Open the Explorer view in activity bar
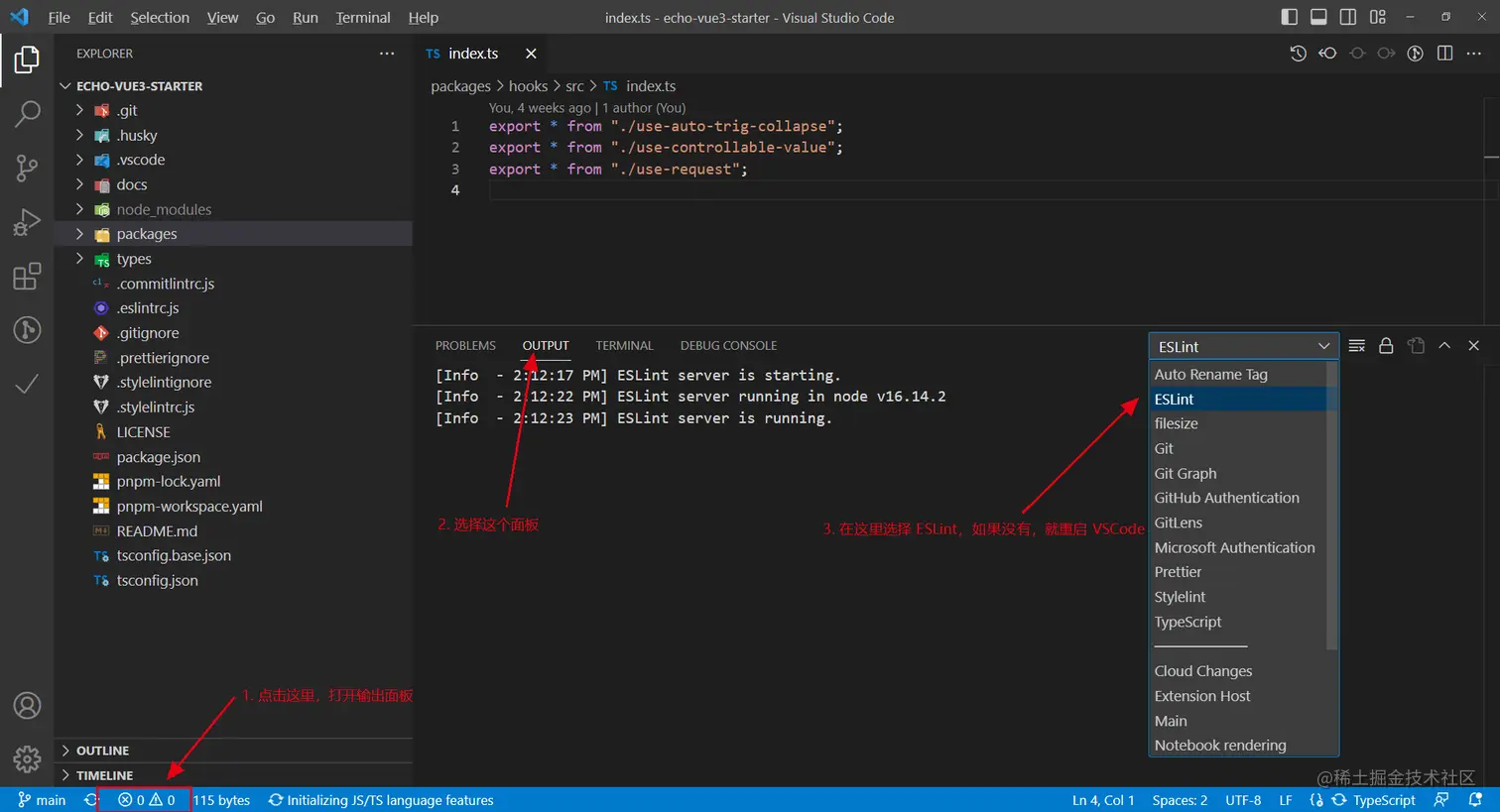 27,60
